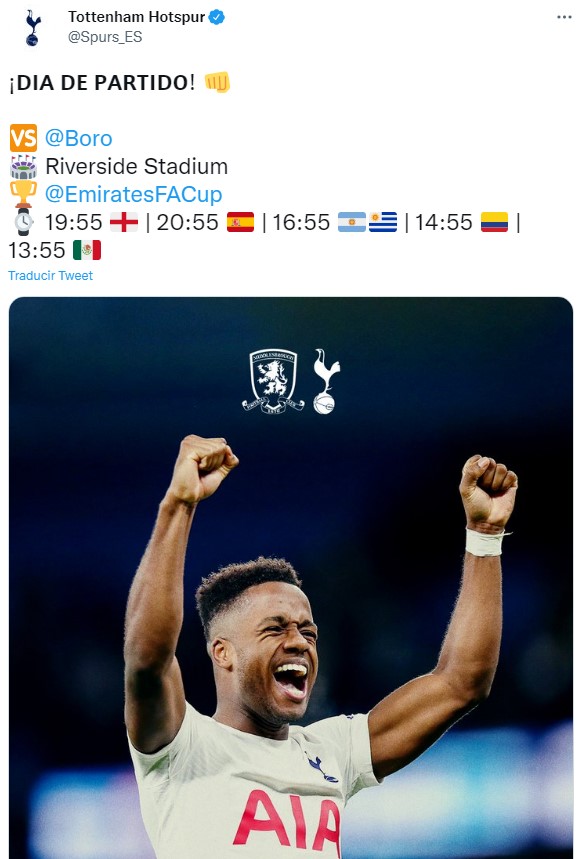Click the Spain flag next to 20:55
The width and height of the screenshot is (582, 859).
(x=241, y=222)
